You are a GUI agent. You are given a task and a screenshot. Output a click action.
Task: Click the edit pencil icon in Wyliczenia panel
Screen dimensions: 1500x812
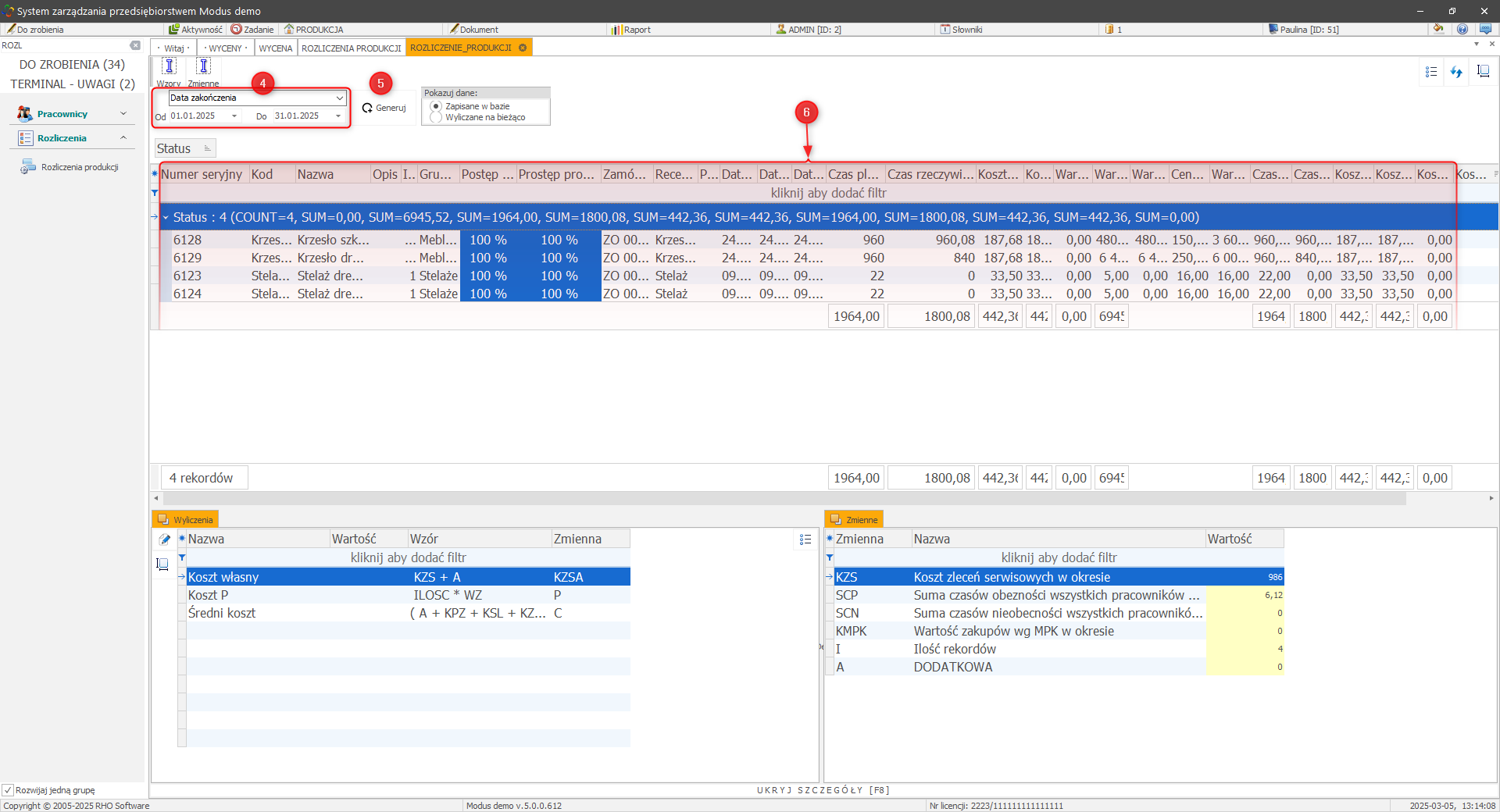coord(164,540)
